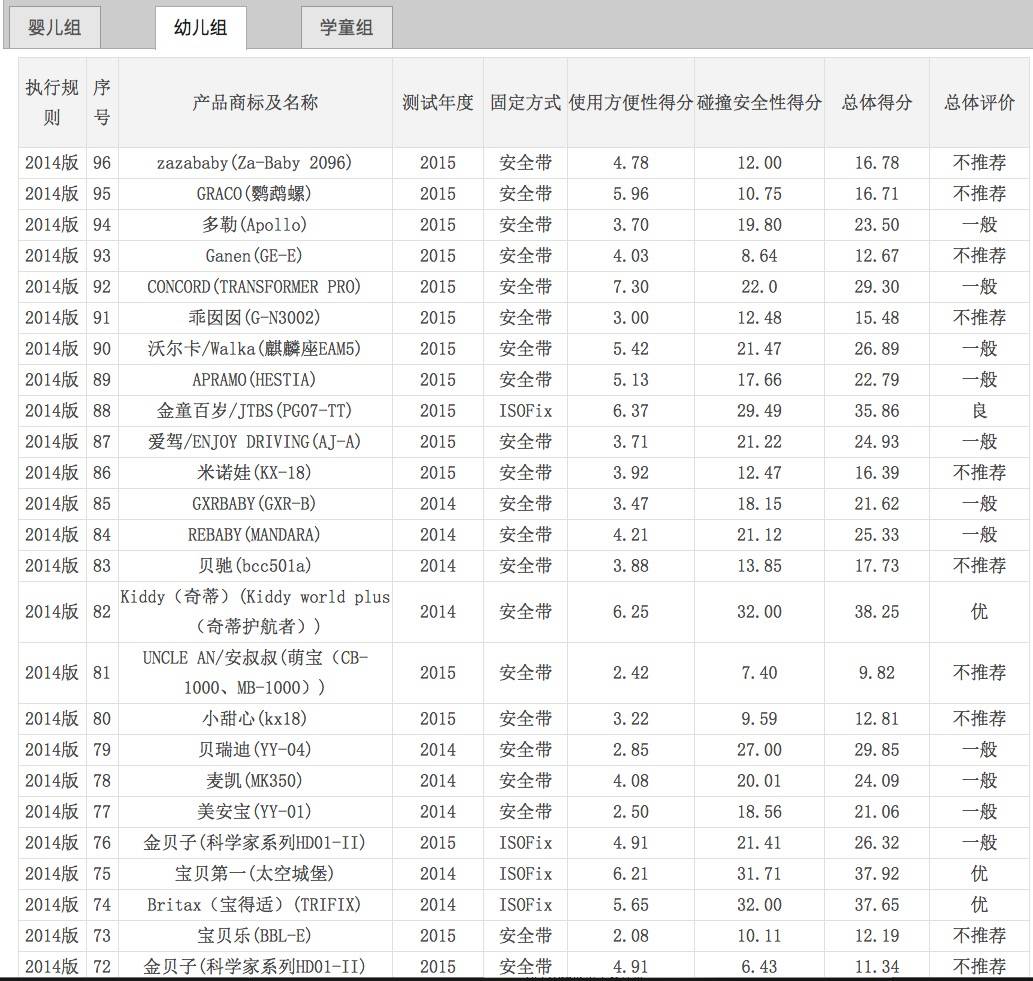The width and height of the screenshot is (1033, 981).
Task: Click total score 12.19 for 宝贝乐
Action: (876, 936)
